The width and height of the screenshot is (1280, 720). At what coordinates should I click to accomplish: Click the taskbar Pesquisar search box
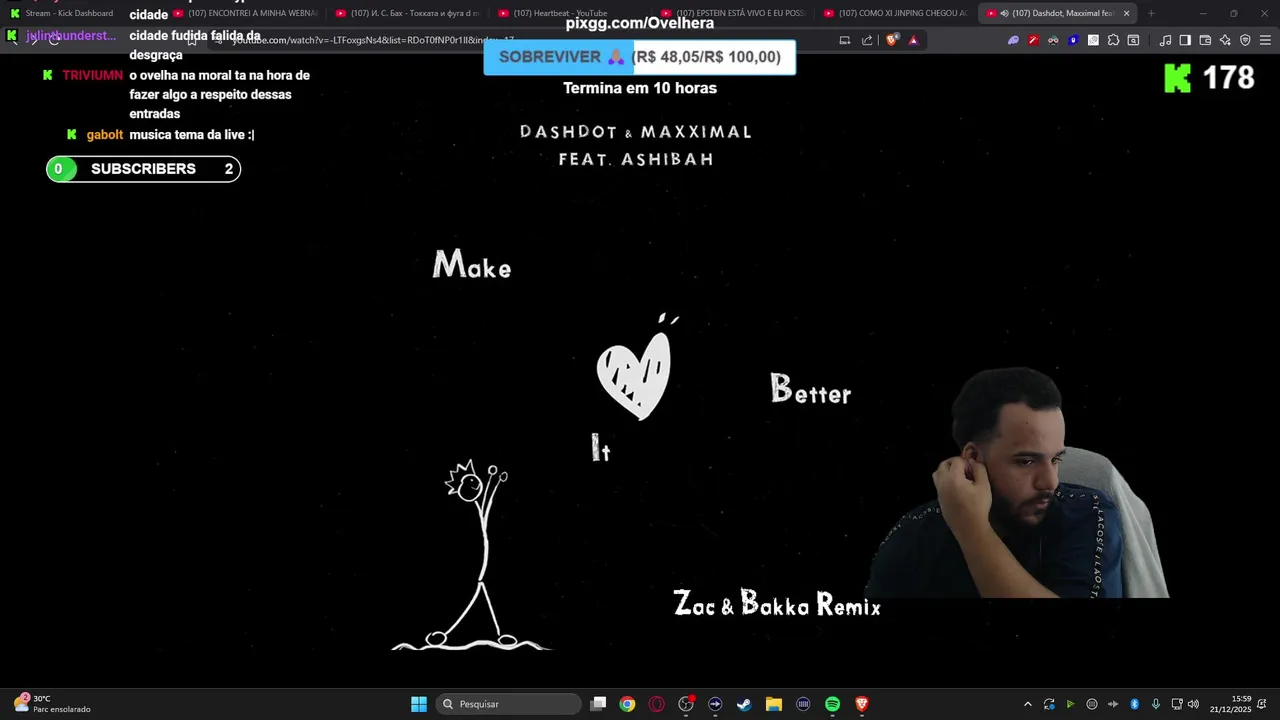pyautogui.click(x=509, y=704)
